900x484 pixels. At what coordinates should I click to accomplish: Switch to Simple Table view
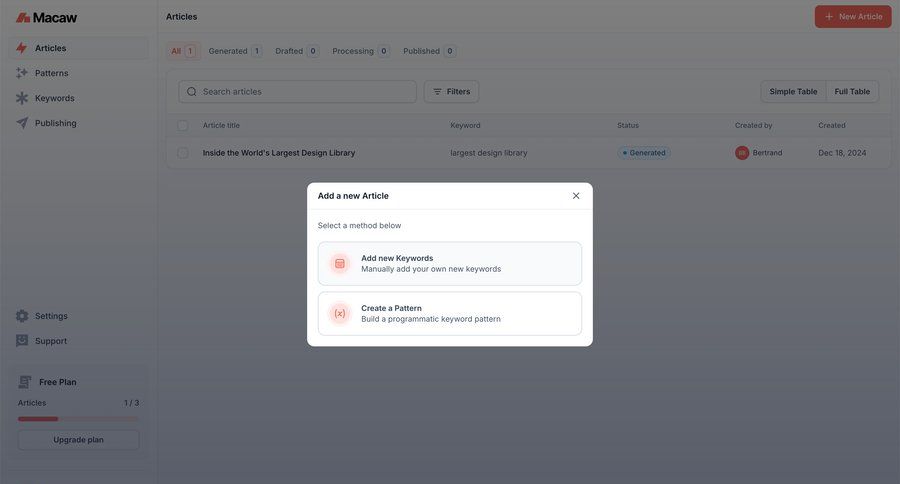pyautogui.click(x=793, y=92)
